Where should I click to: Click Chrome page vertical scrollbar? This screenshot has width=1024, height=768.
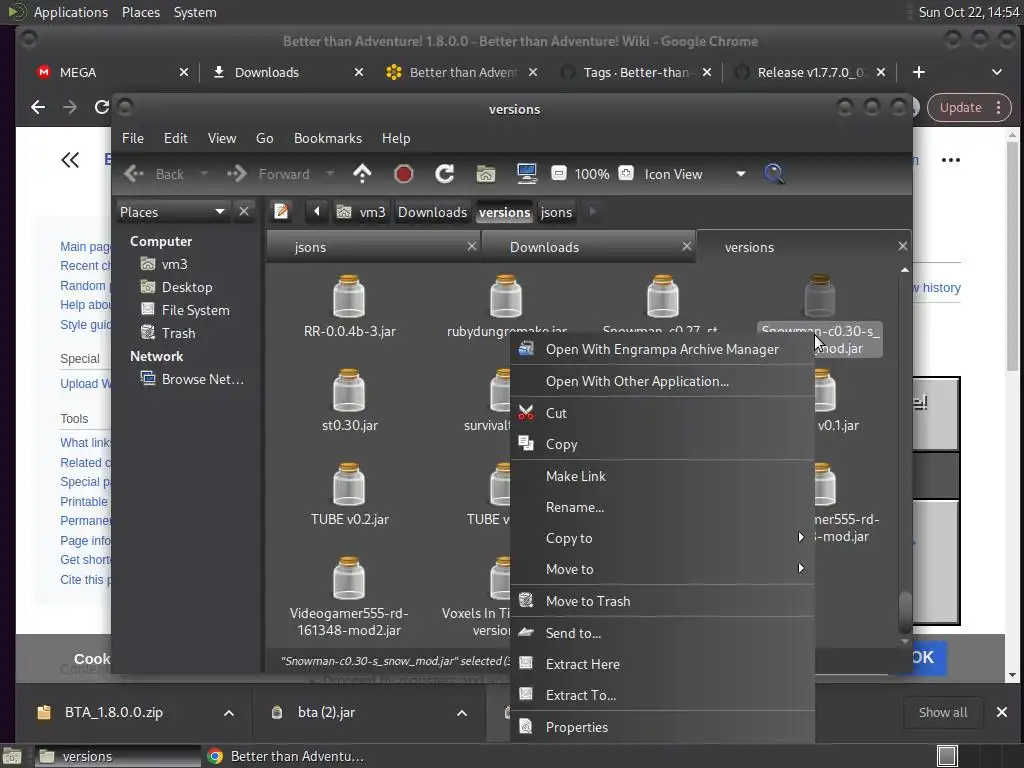tap(1012, 256)
